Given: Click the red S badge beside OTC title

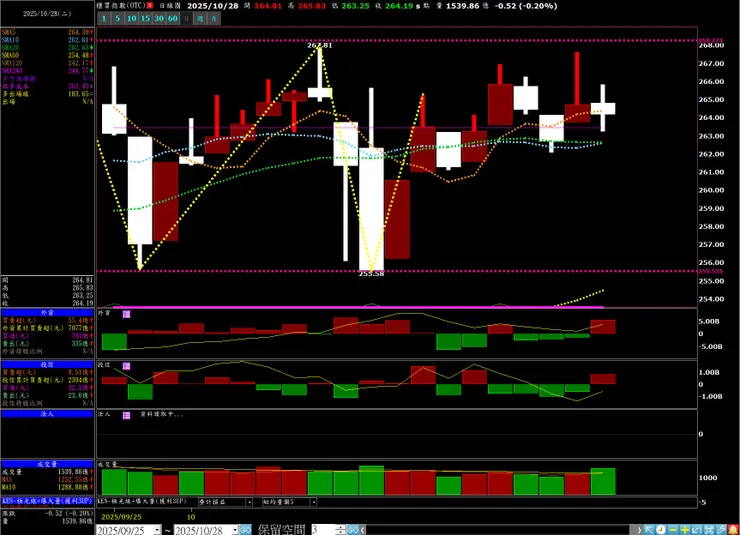Looking at the screenshot, I should pyautogui.click(x=150, y=6).
